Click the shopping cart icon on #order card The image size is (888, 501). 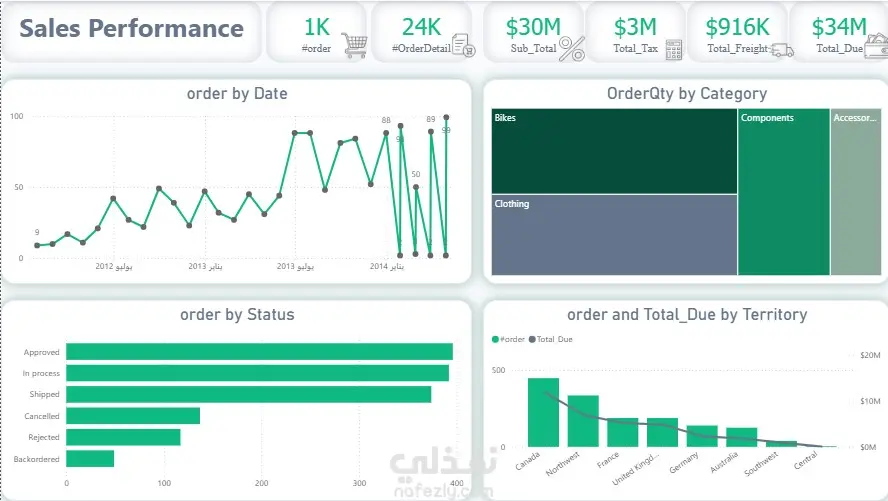click(x=355, y=45)
